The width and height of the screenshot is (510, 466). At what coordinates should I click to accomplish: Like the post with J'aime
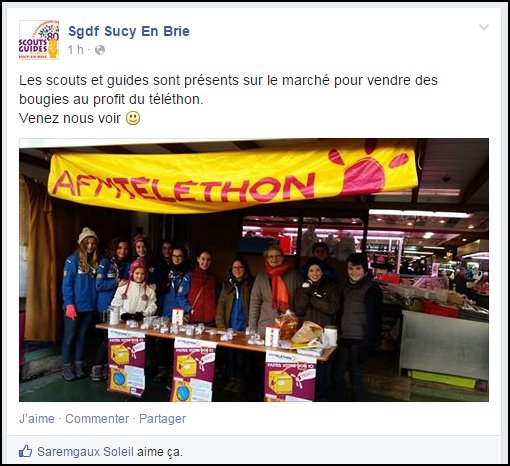coord(37,419)
